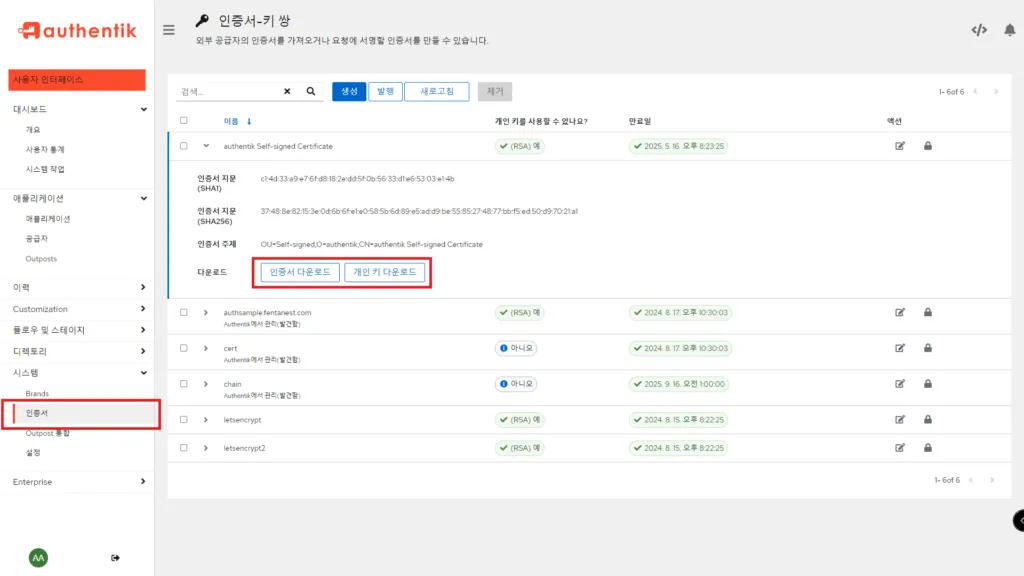Click the 인증서 다운로드 button
1024x576 pixels.
302,271
